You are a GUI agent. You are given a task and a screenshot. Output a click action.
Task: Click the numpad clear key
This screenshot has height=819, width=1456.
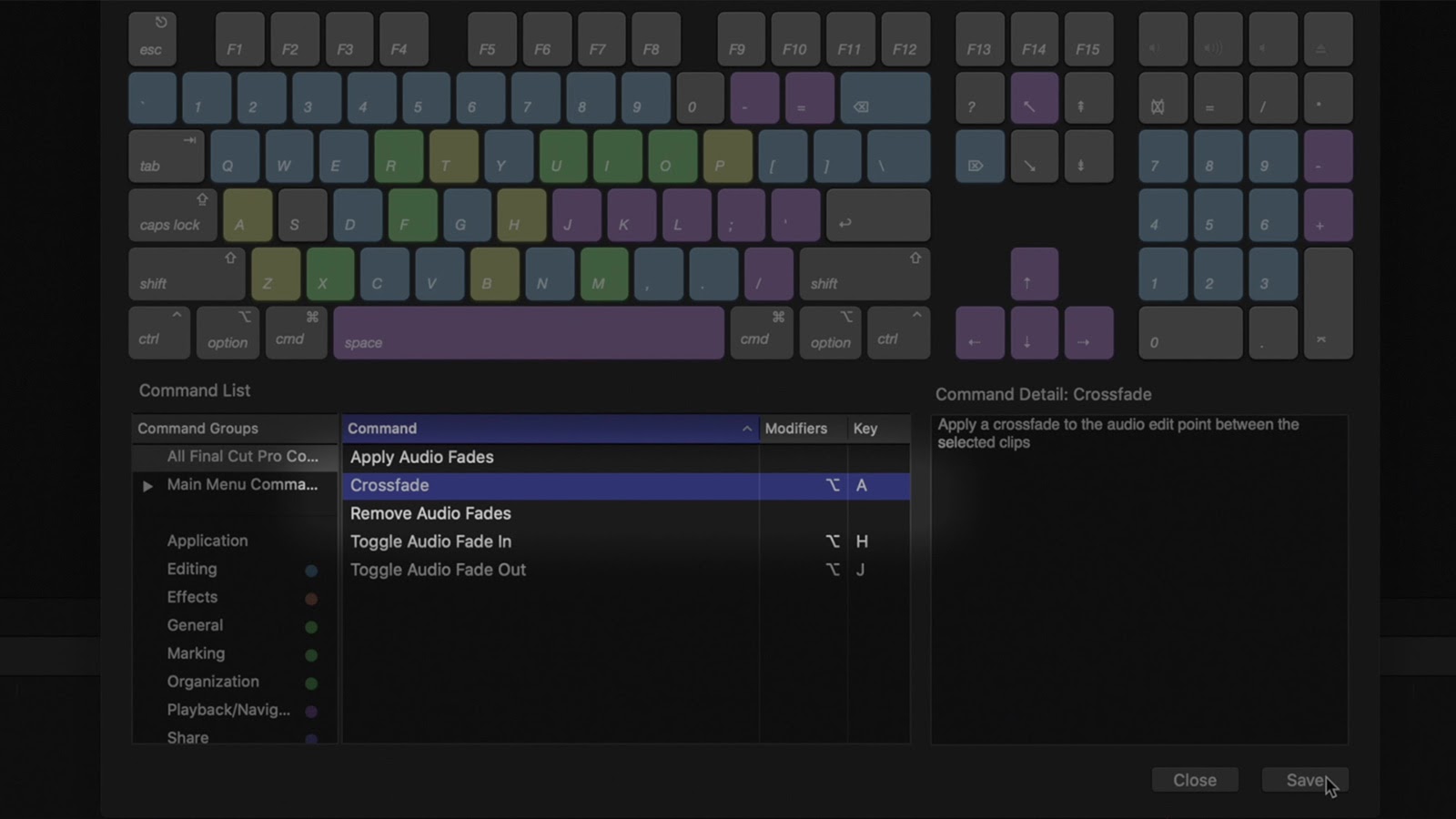click(1163, 98)
